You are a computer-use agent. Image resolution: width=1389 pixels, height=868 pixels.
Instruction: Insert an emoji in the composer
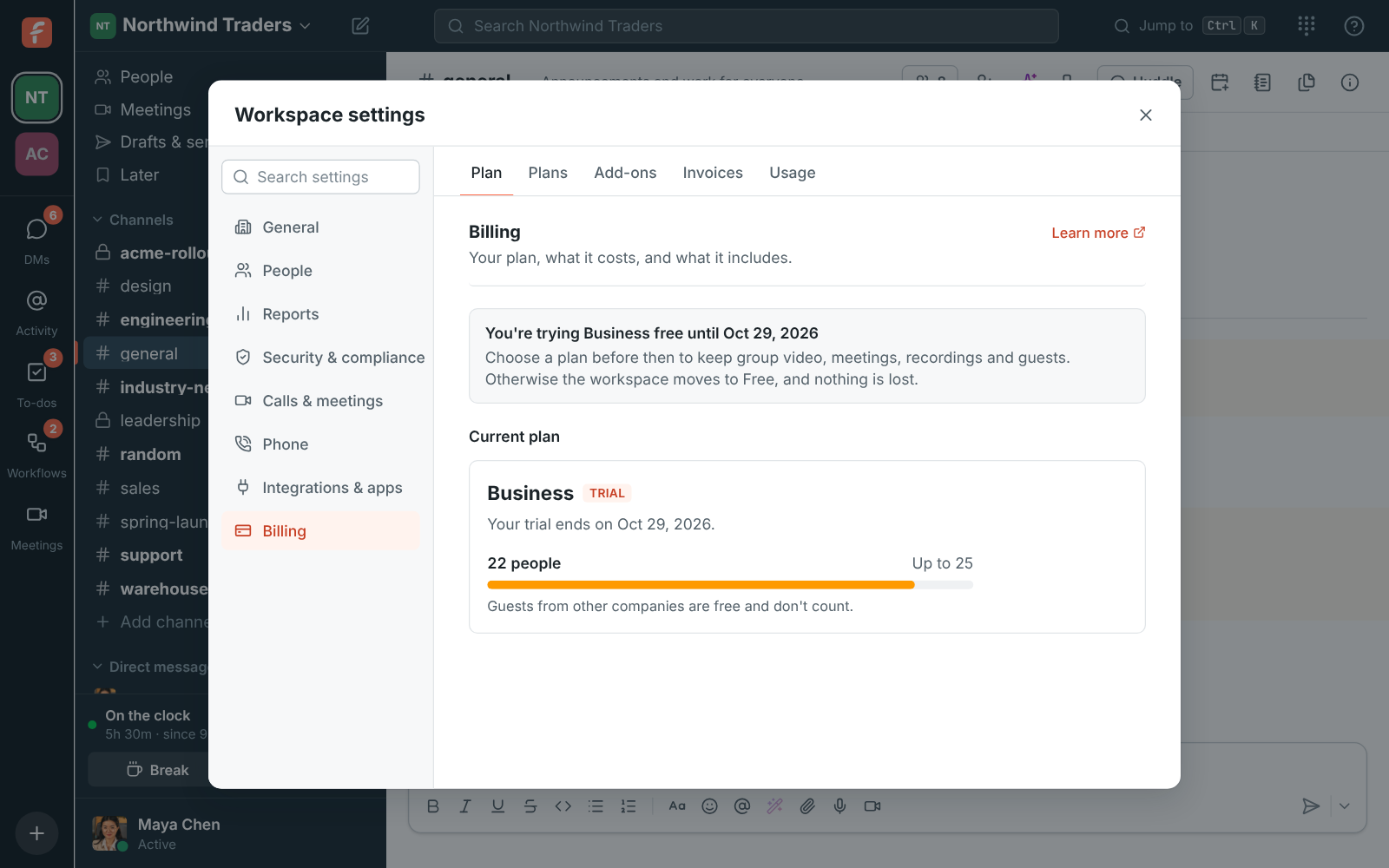point(709,806)
